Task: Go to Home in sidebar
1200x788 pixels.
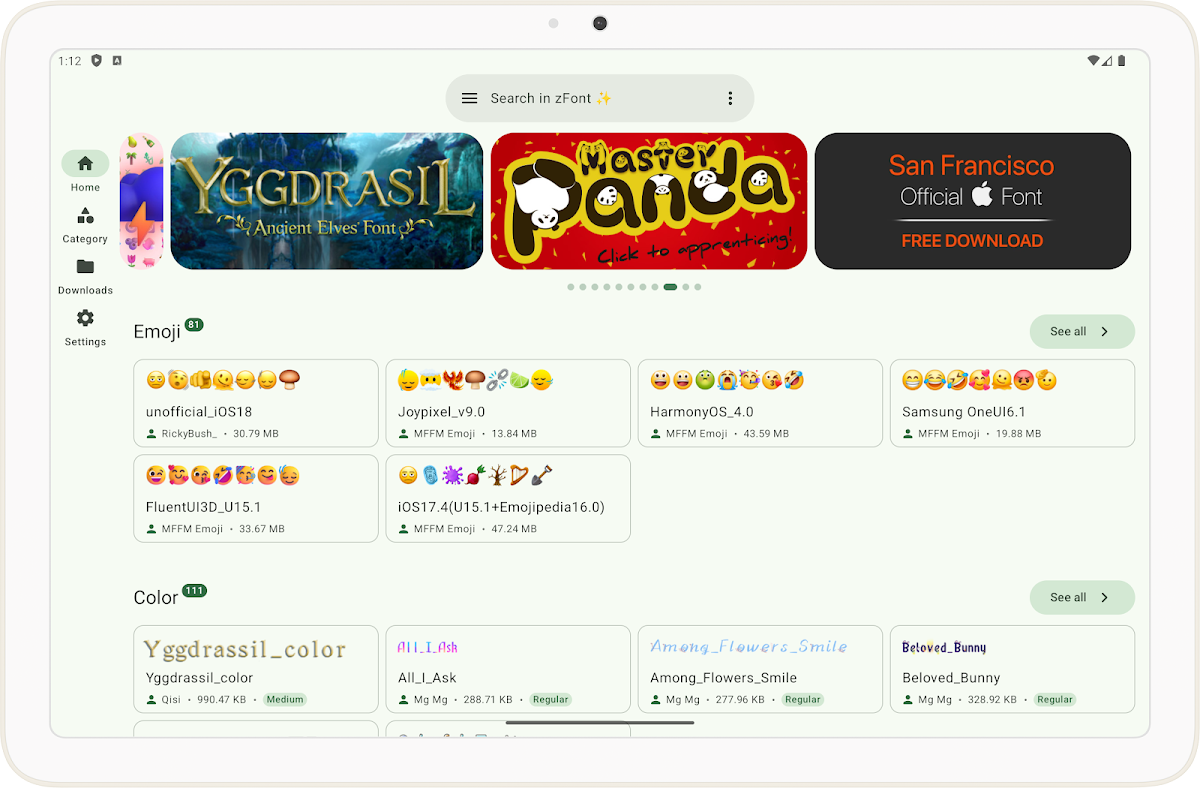Action: point(85,171)
